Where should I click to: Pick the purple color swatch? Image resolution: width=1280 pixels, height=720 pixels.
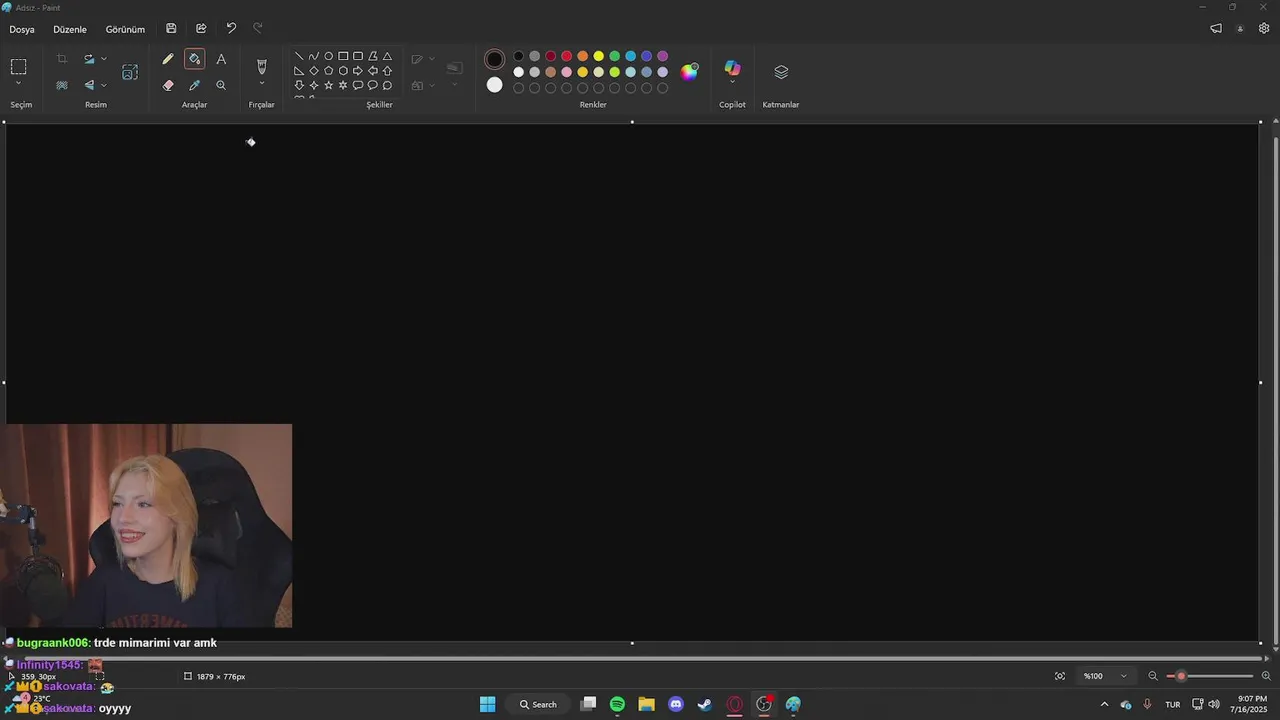click(x=662, y=56)
